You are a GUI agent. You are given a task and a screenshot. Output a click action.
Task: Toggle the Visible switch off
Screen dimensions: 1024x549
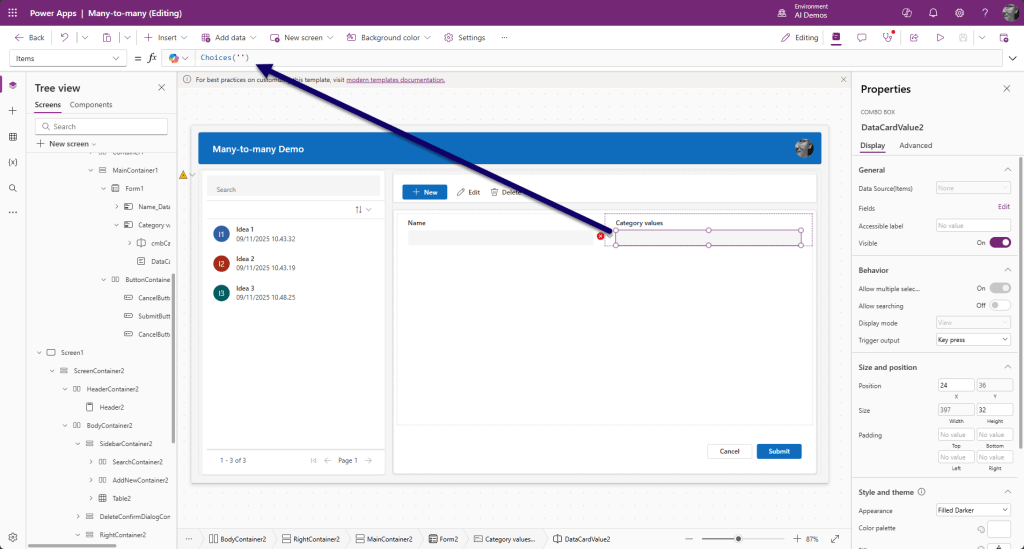(999, 242)
